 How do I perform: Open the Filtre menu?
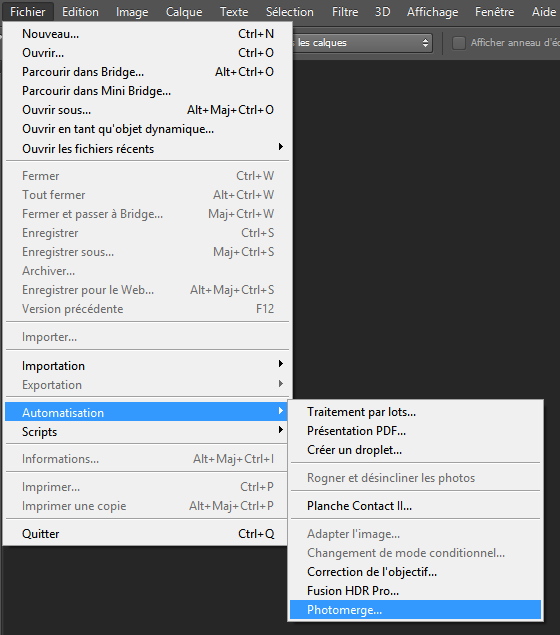(x=345, y=12)
